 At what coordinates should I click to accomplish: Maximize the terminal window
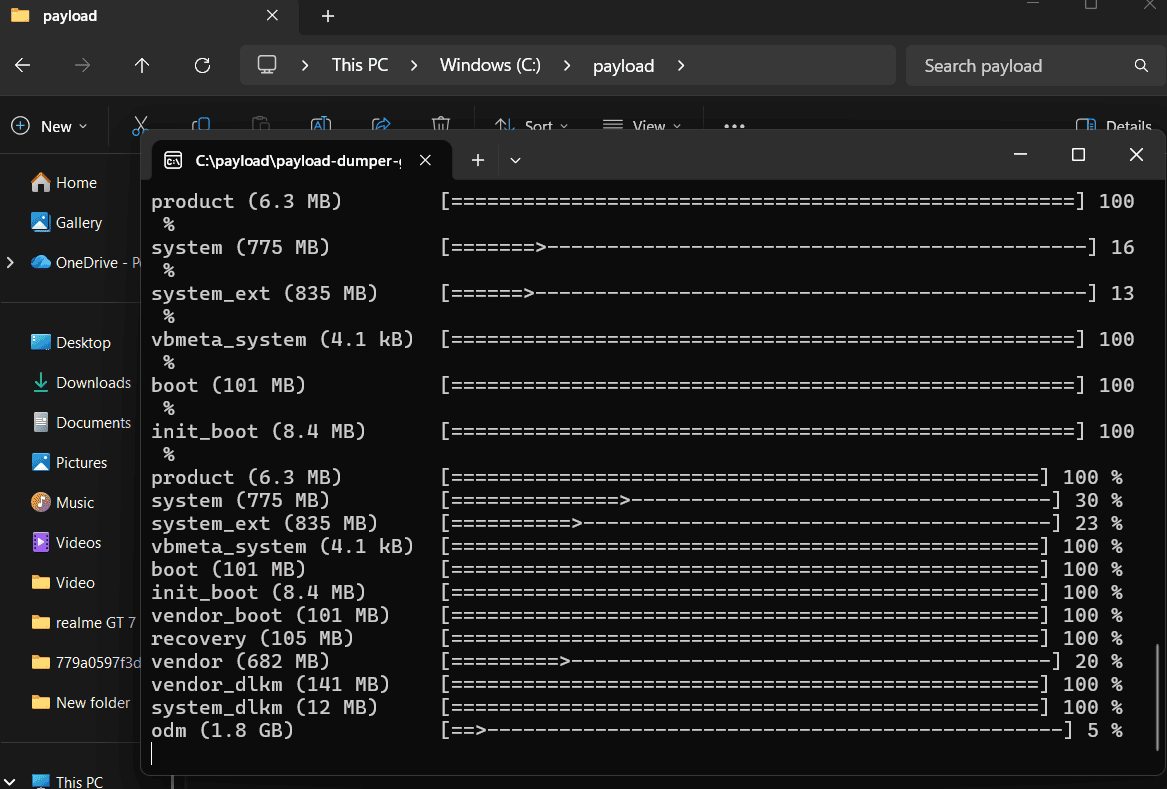(1078, 154)
